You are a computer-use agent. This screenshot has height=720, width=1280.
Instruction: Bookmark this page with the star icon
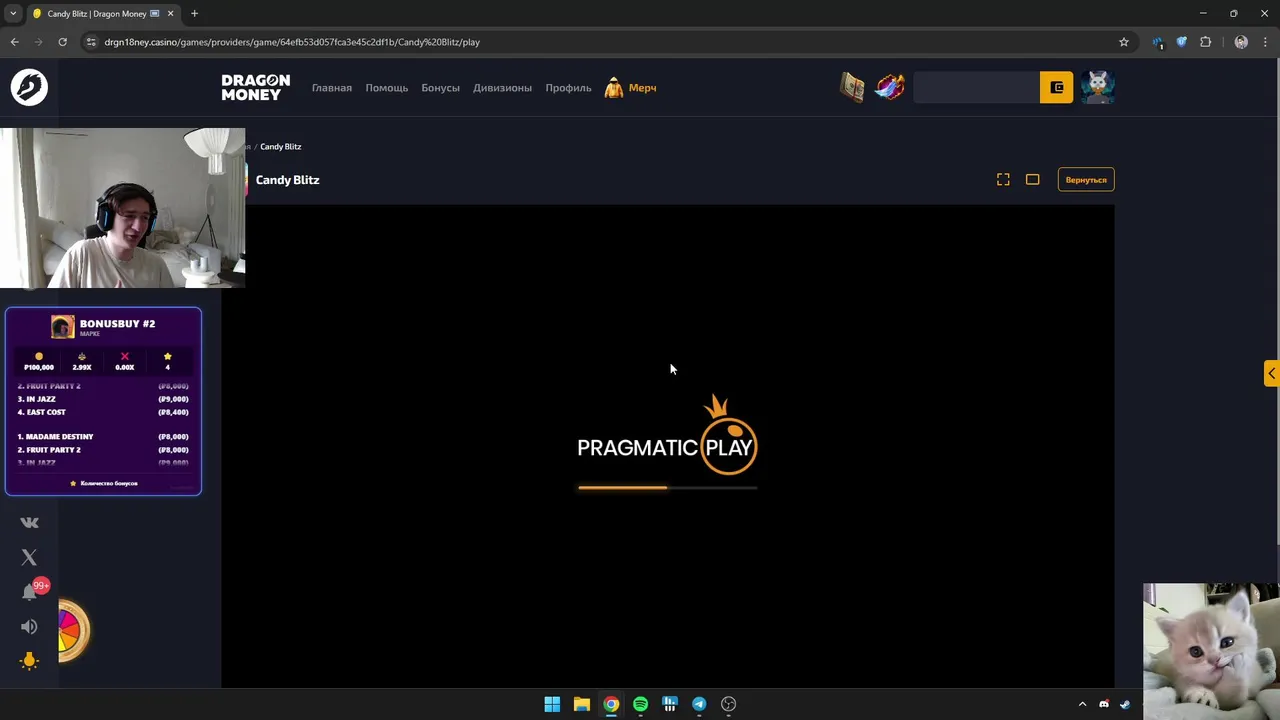(1124, 42)
